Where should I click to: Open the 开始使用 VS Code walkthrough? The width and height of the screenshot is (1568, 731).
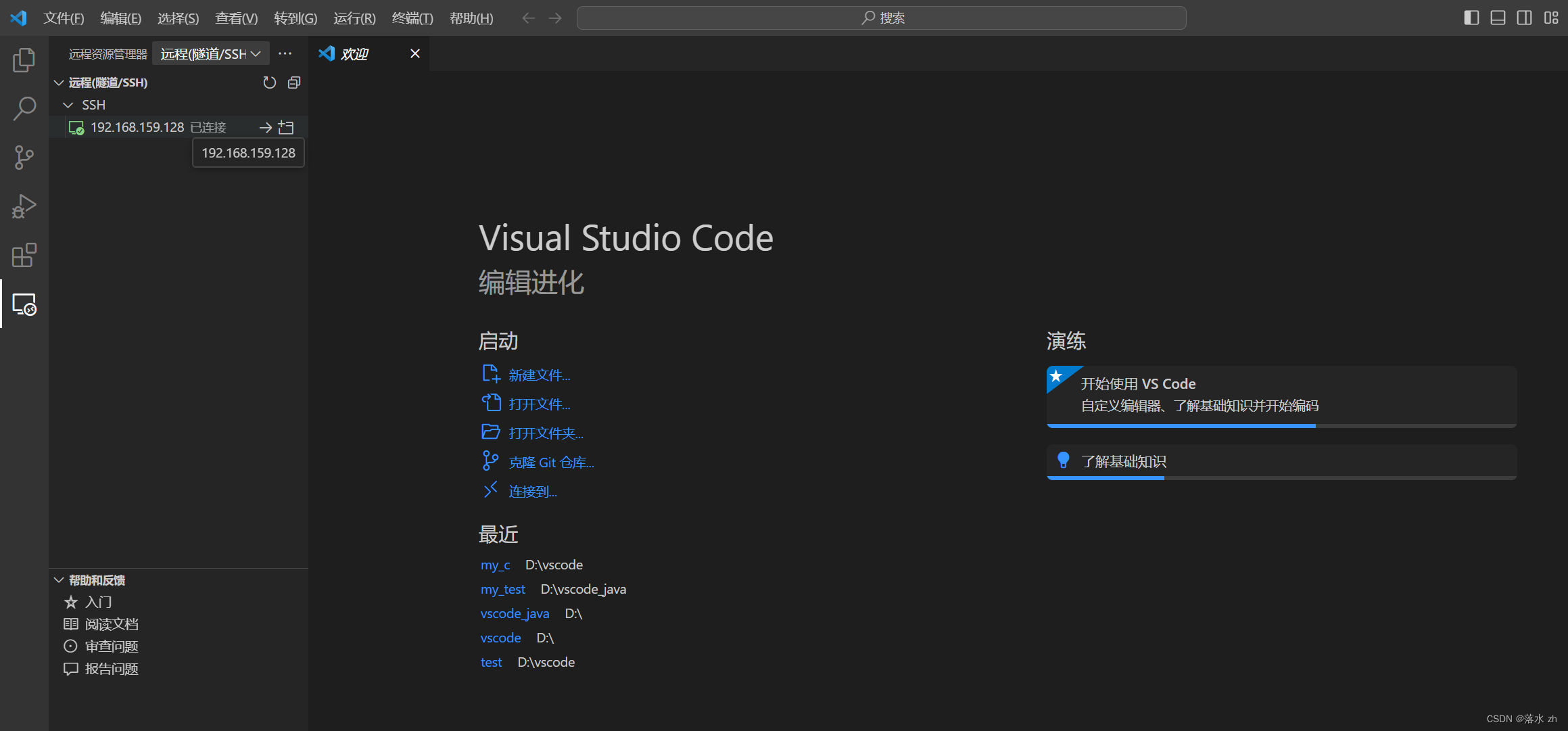[x=1281, y=396]
